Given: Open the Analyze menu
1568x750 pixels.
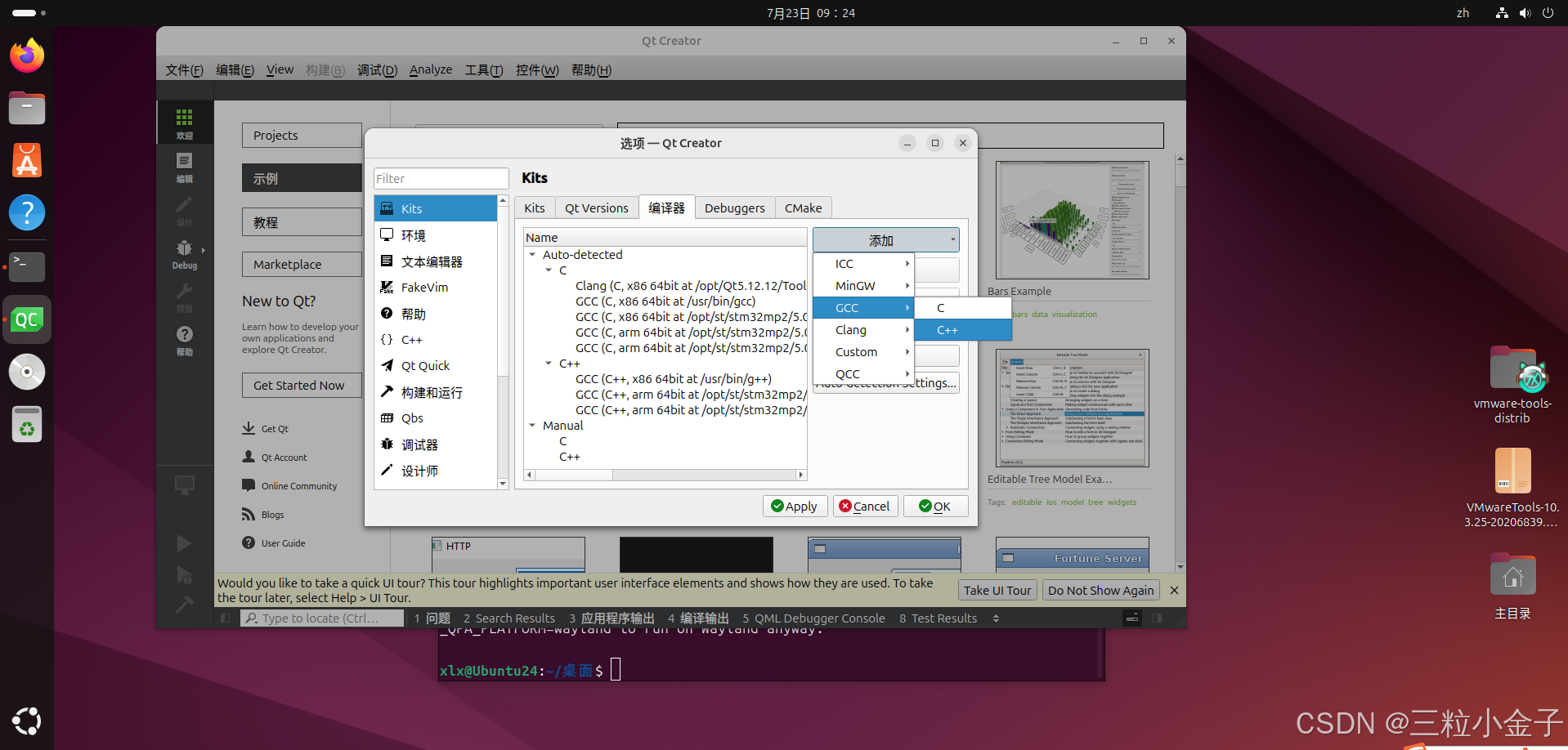Looking at the screenshot, I should (431, 69).
